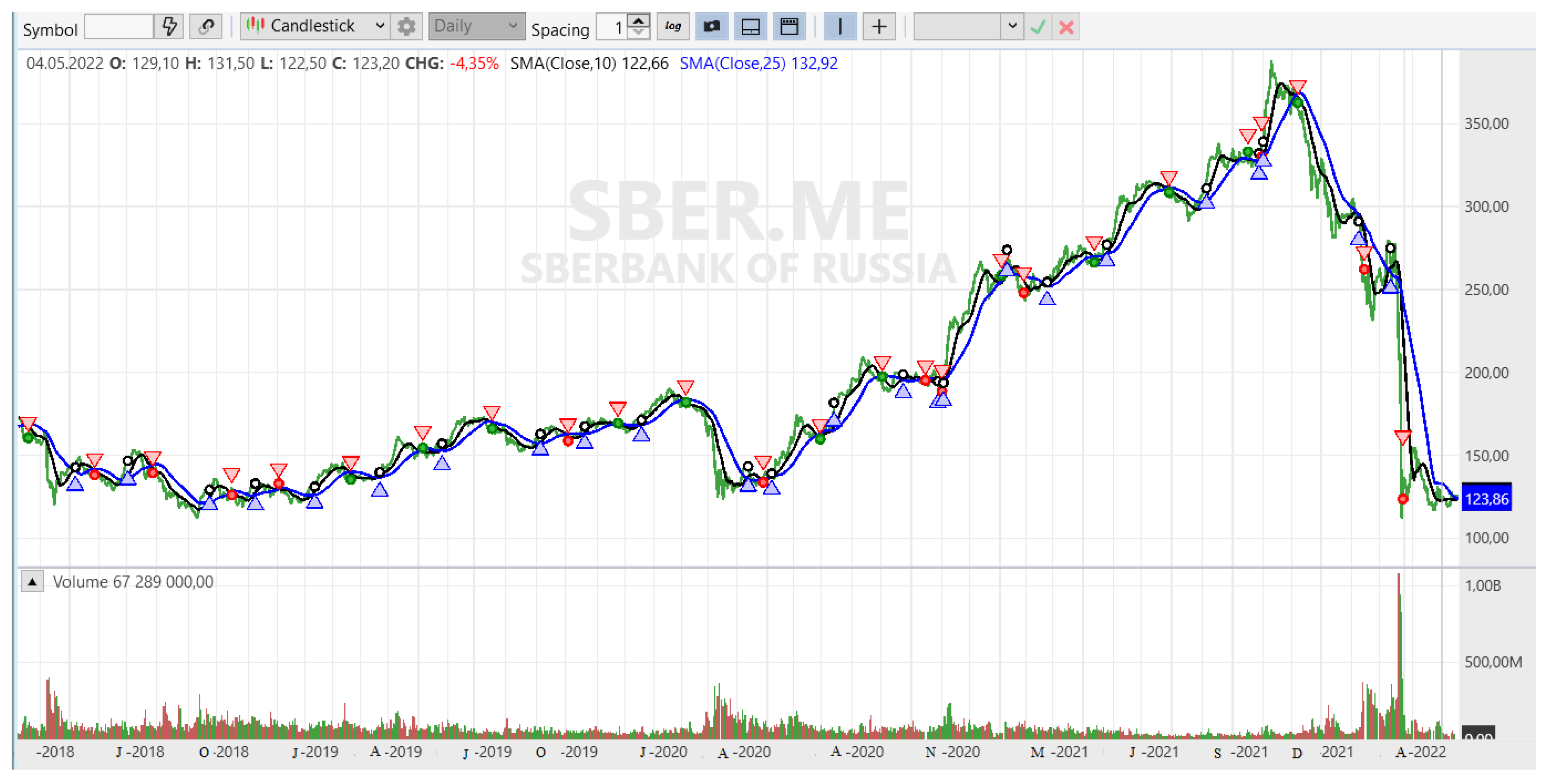This screenshot has width=1547, height=784.
Task: Click the chain link symbol icon
Action: tap(206, 27)
